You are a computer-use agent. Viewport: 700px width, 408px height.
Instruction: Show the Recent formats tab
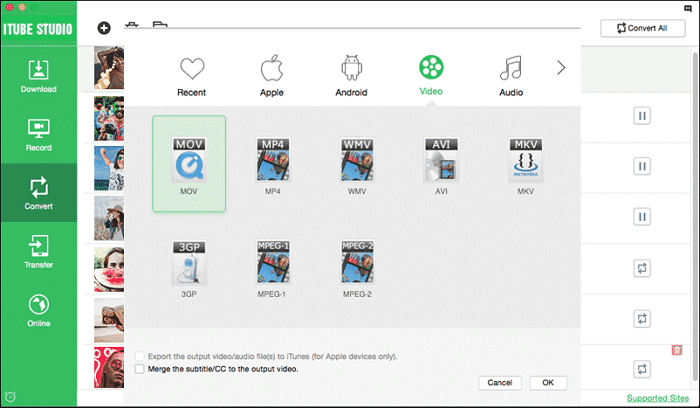[192, 76]
